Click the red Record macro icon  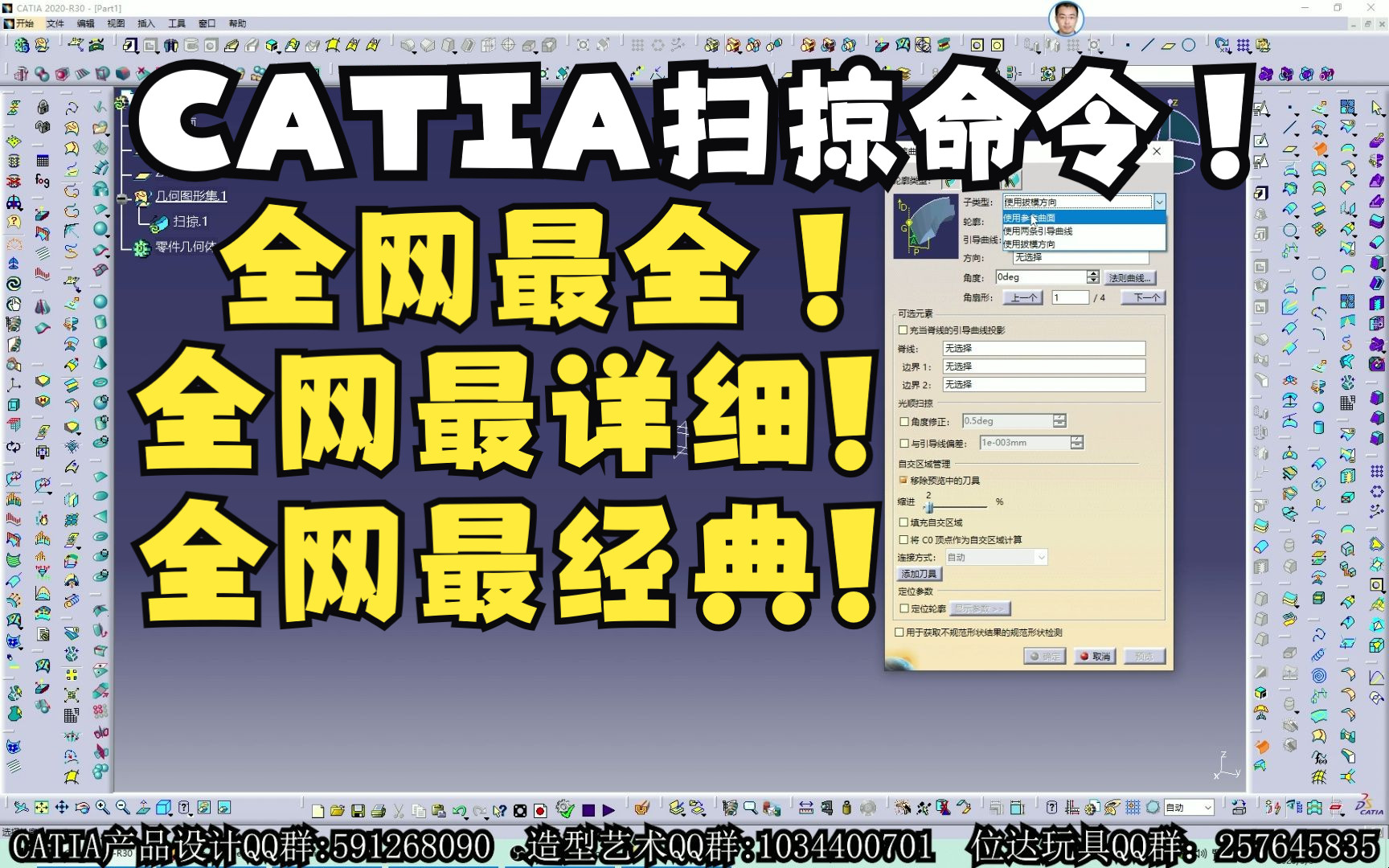540,810
